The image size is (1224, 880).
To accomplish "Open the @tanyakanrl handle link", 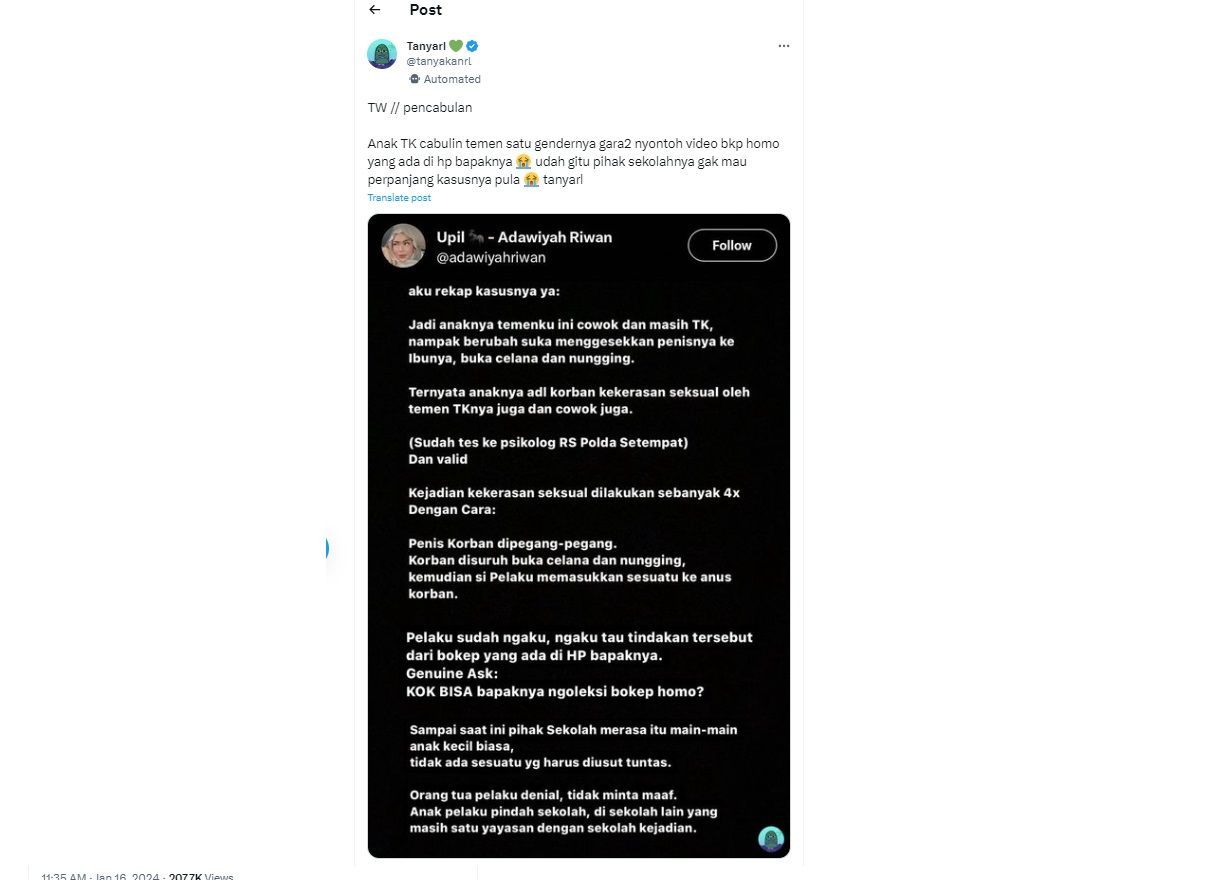I will [x=439, y=62].
